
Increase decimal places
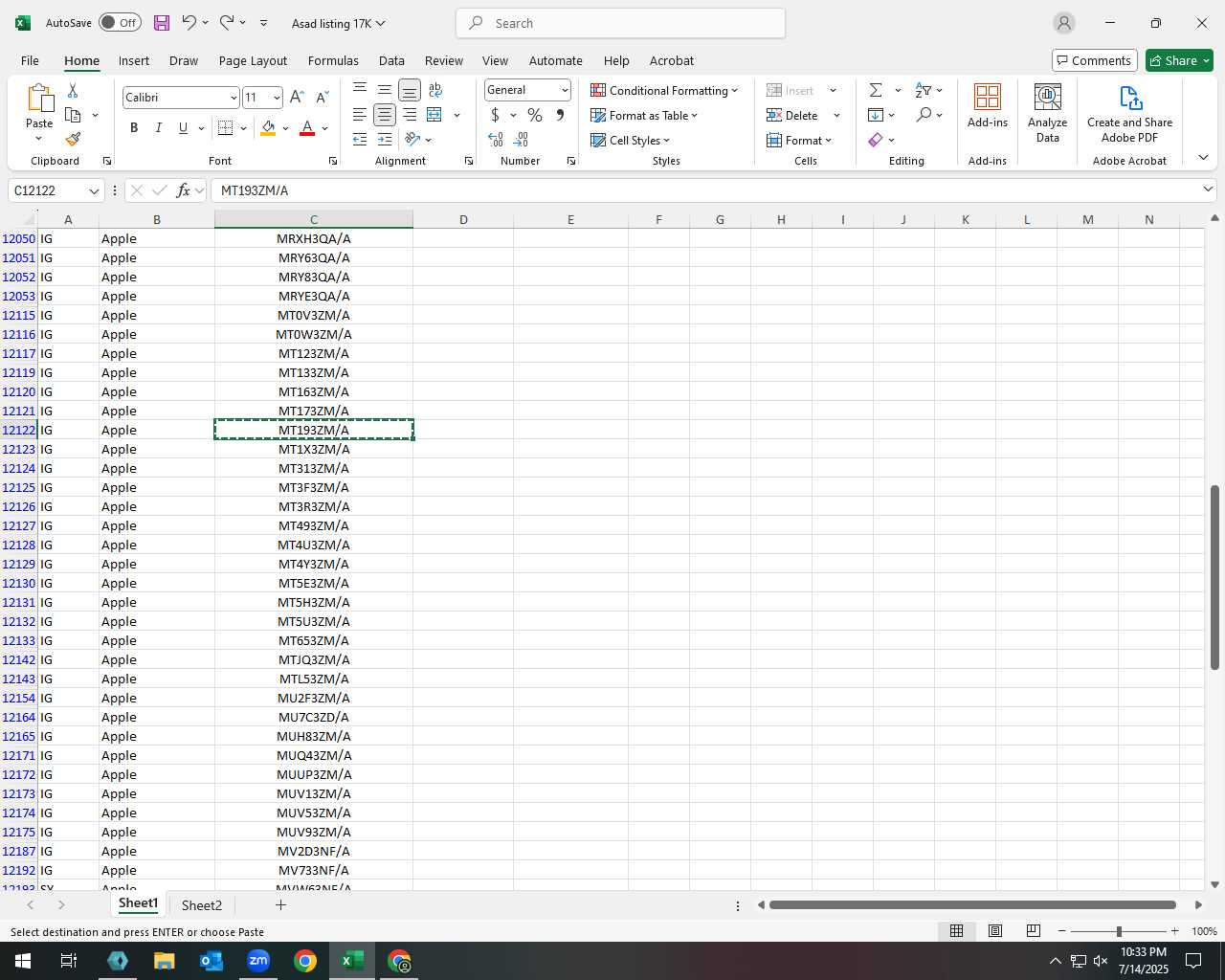click(x=496, y=140)
